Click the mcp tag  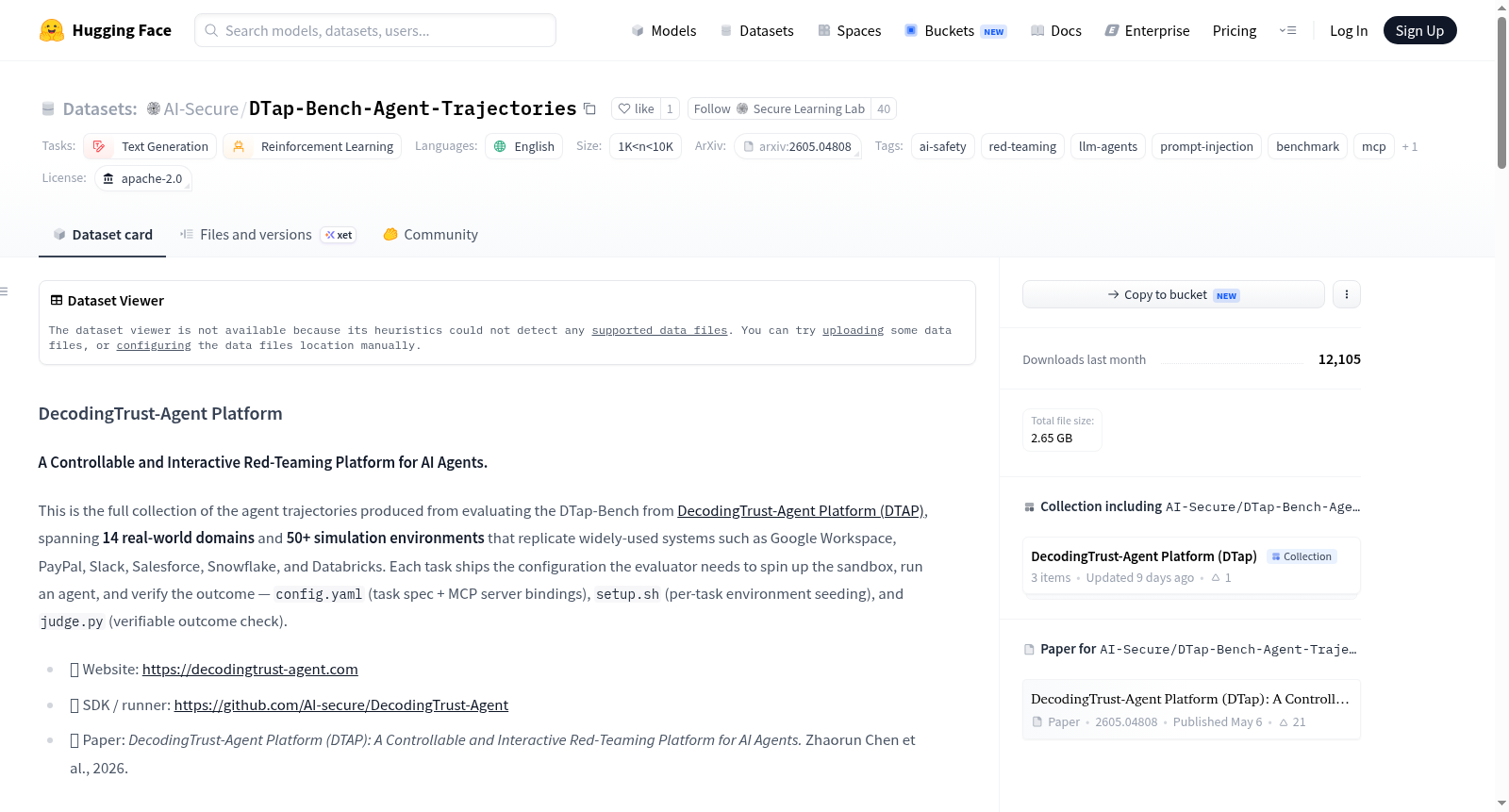tap(1373, 146)
